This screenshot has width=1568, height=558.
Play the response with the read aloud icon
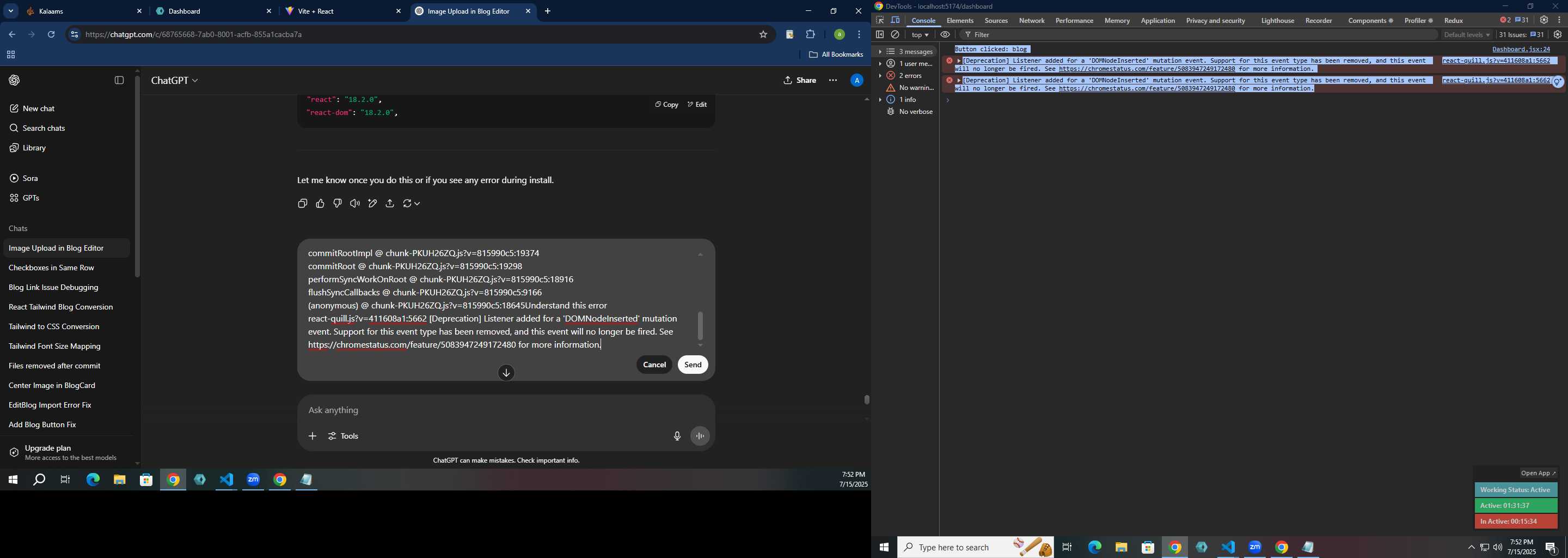(355, 203)
